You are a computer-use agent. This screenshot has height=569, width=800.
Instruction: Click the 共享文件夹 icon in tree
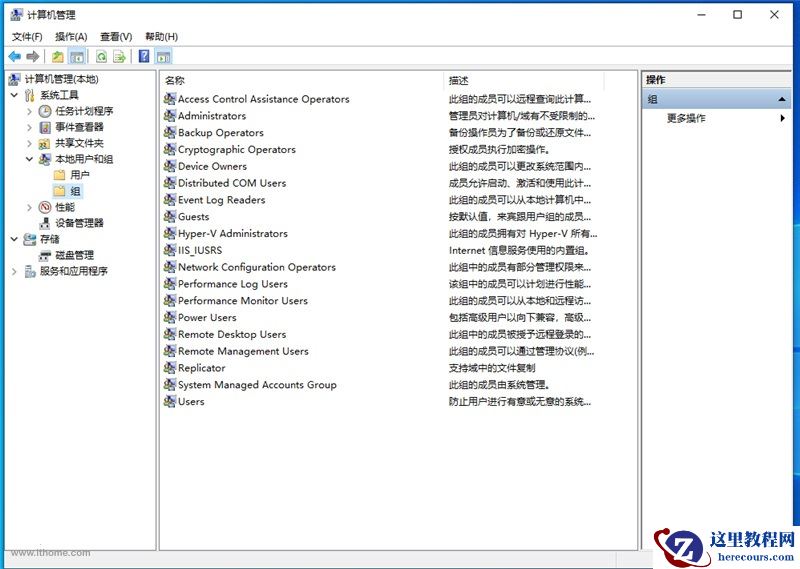45,143
